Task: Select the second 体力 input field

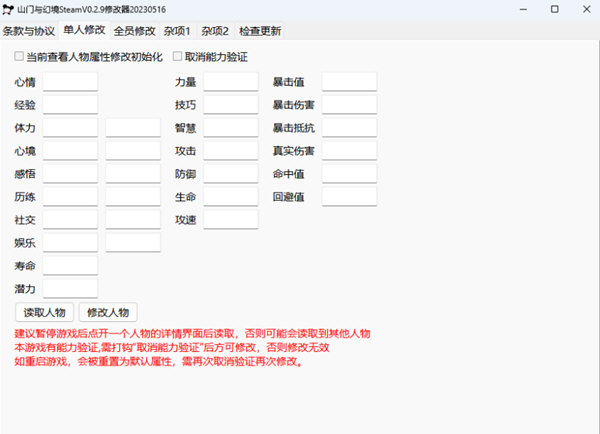Action: point(133,127)
